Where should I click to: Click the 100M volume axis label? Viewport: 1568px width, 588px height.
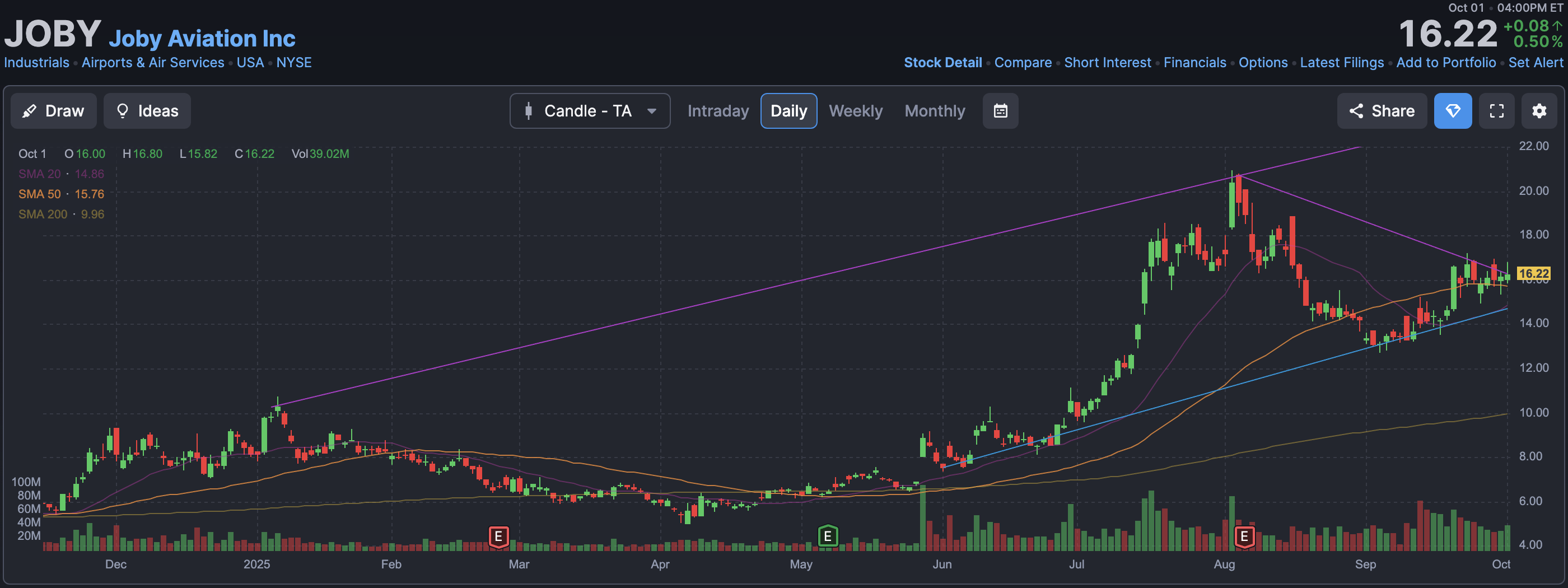pos(26,482)
